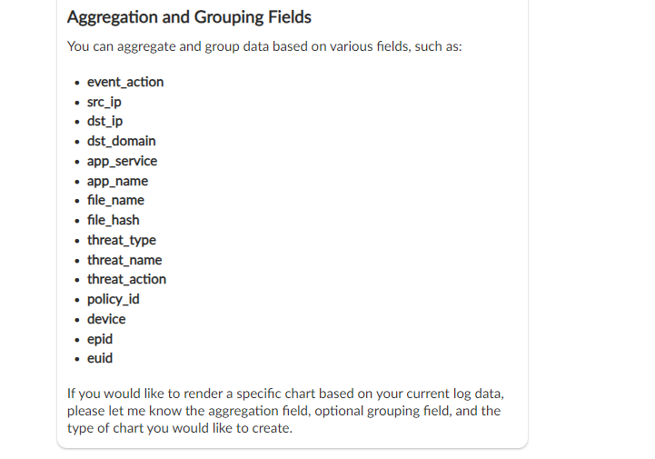
Task: Click the file_hash list item
Action: tap(113, 220)
